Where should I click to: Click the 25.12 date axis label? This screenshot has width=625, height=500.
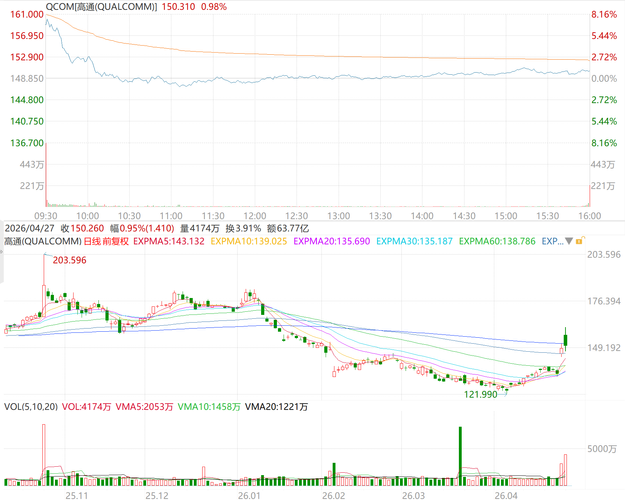[x=157, y=495]
